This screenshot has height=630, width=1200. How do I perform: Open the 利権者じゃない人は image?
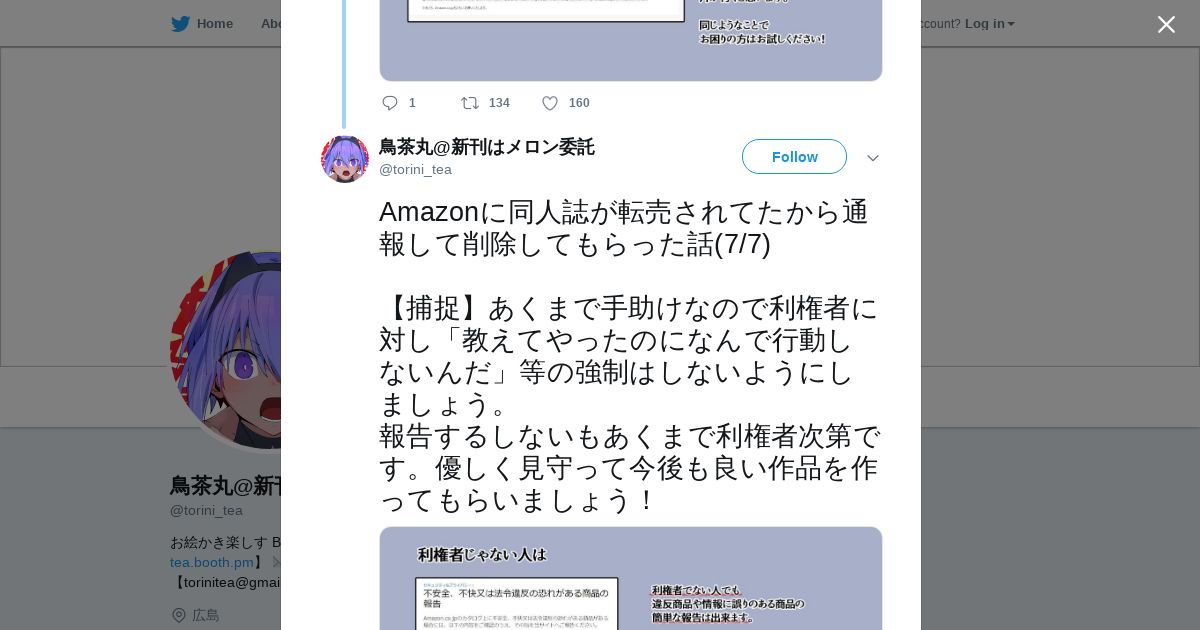coord(631,578)
